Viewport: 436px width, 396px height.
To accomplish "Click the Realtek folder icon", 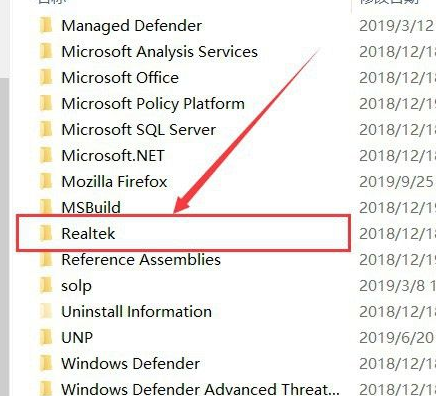I will 46,233.
